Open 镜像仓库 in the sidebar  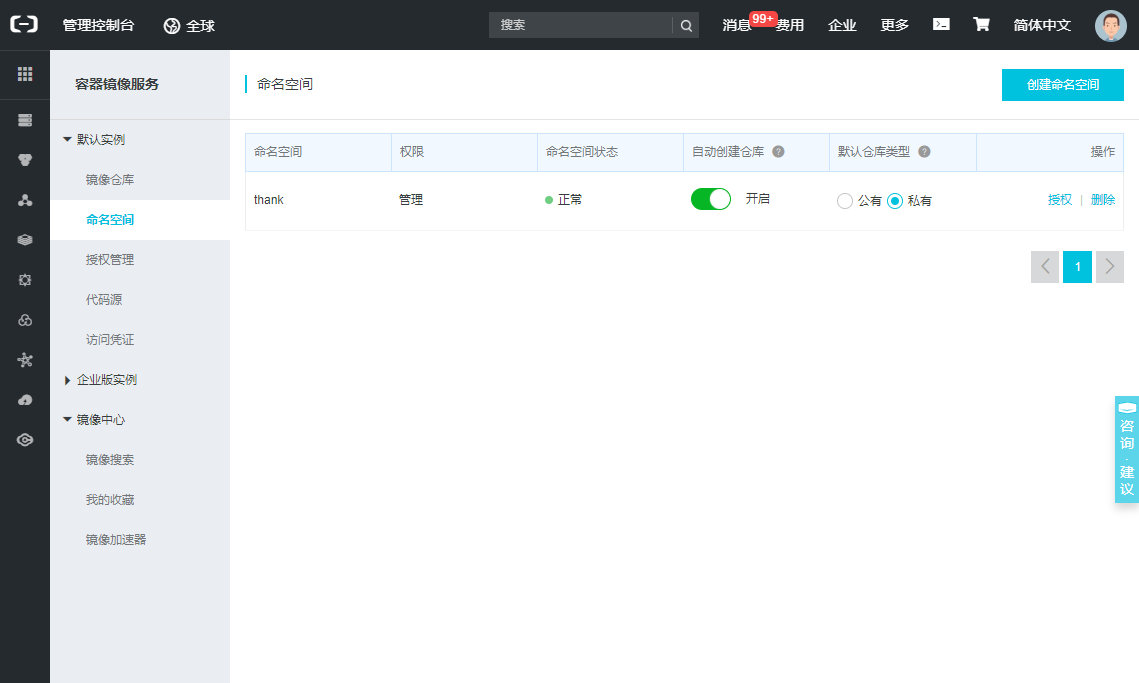(x=110, y=180)
